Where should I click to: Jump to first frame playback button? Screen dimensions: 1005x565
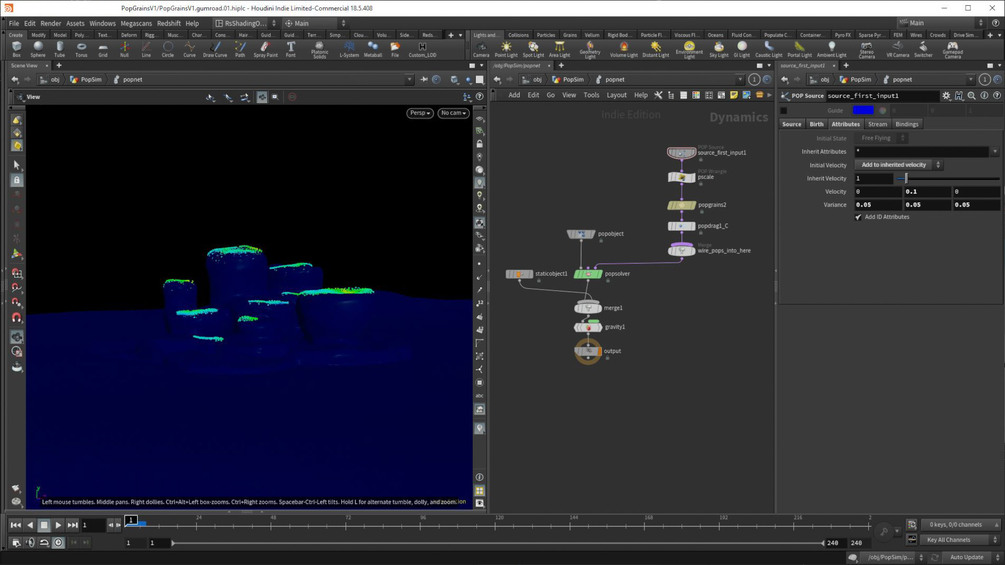[15, 525]
